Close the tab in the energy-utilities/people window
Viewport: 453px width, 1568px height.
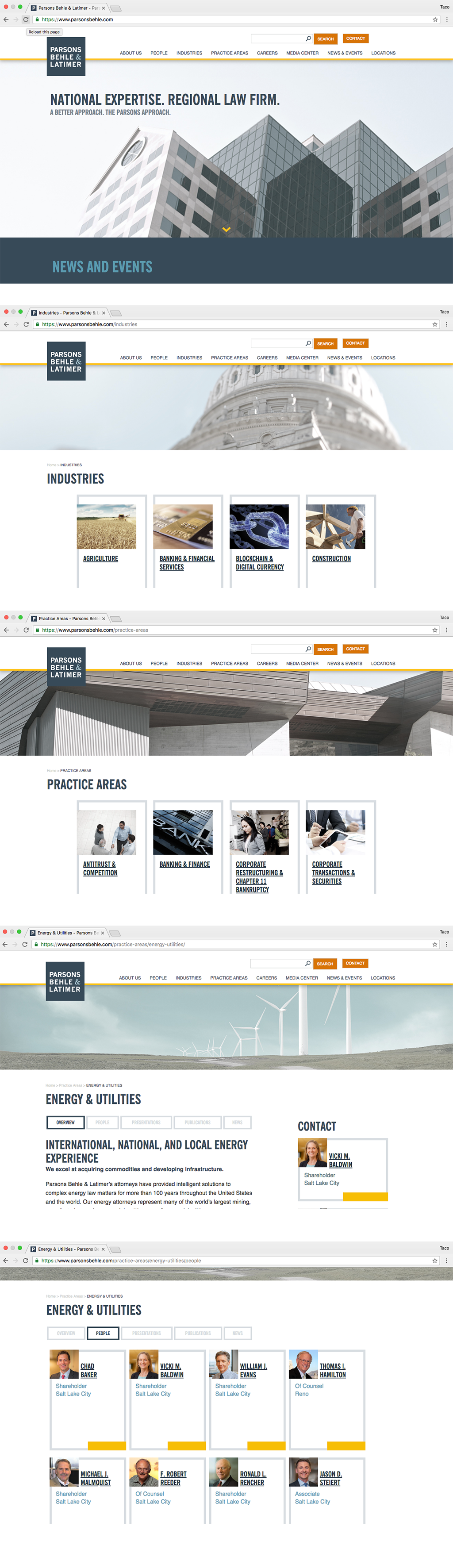104,1249
